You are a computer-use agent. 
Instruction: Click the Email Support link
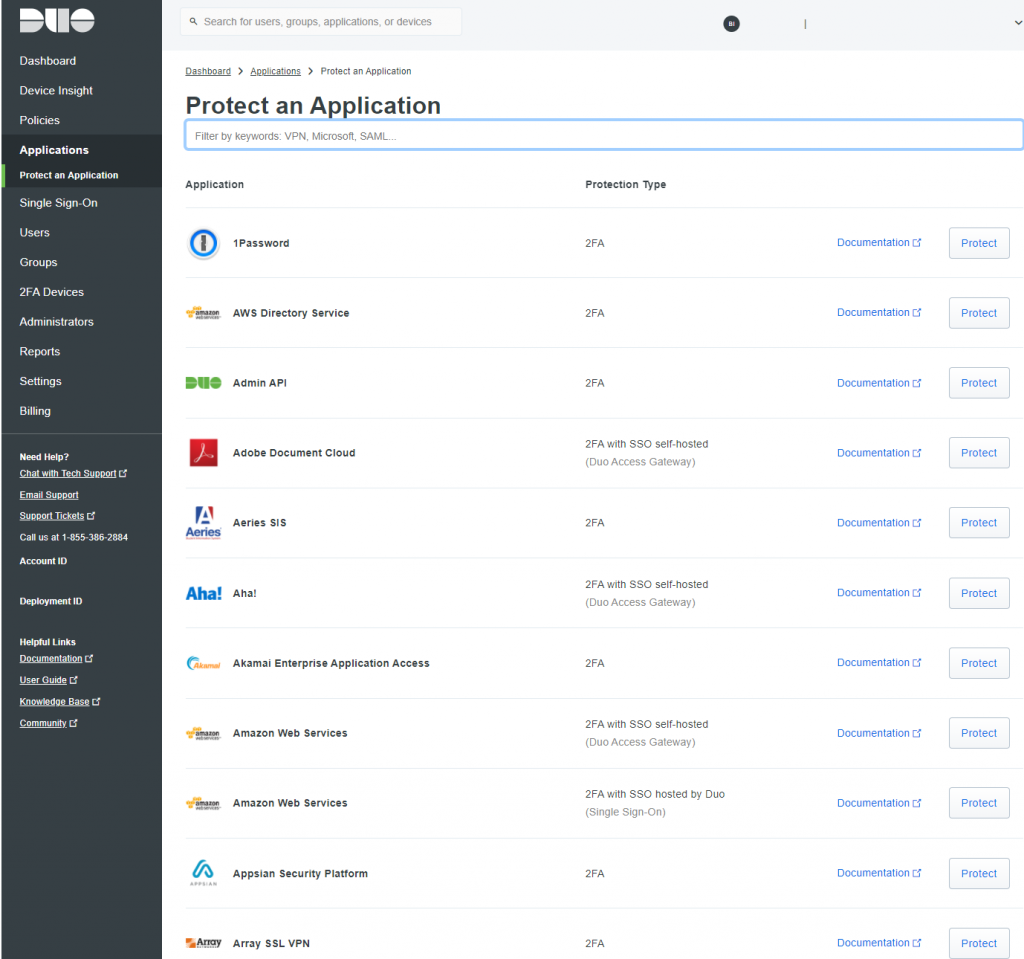pos(49,495)
